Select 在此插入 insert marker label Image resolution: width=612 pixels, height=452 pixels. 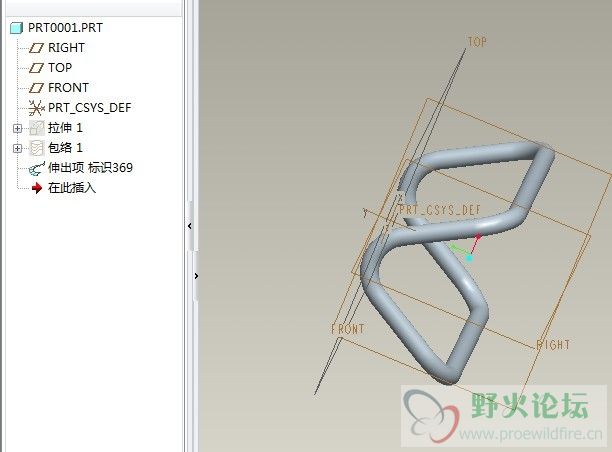72,188
